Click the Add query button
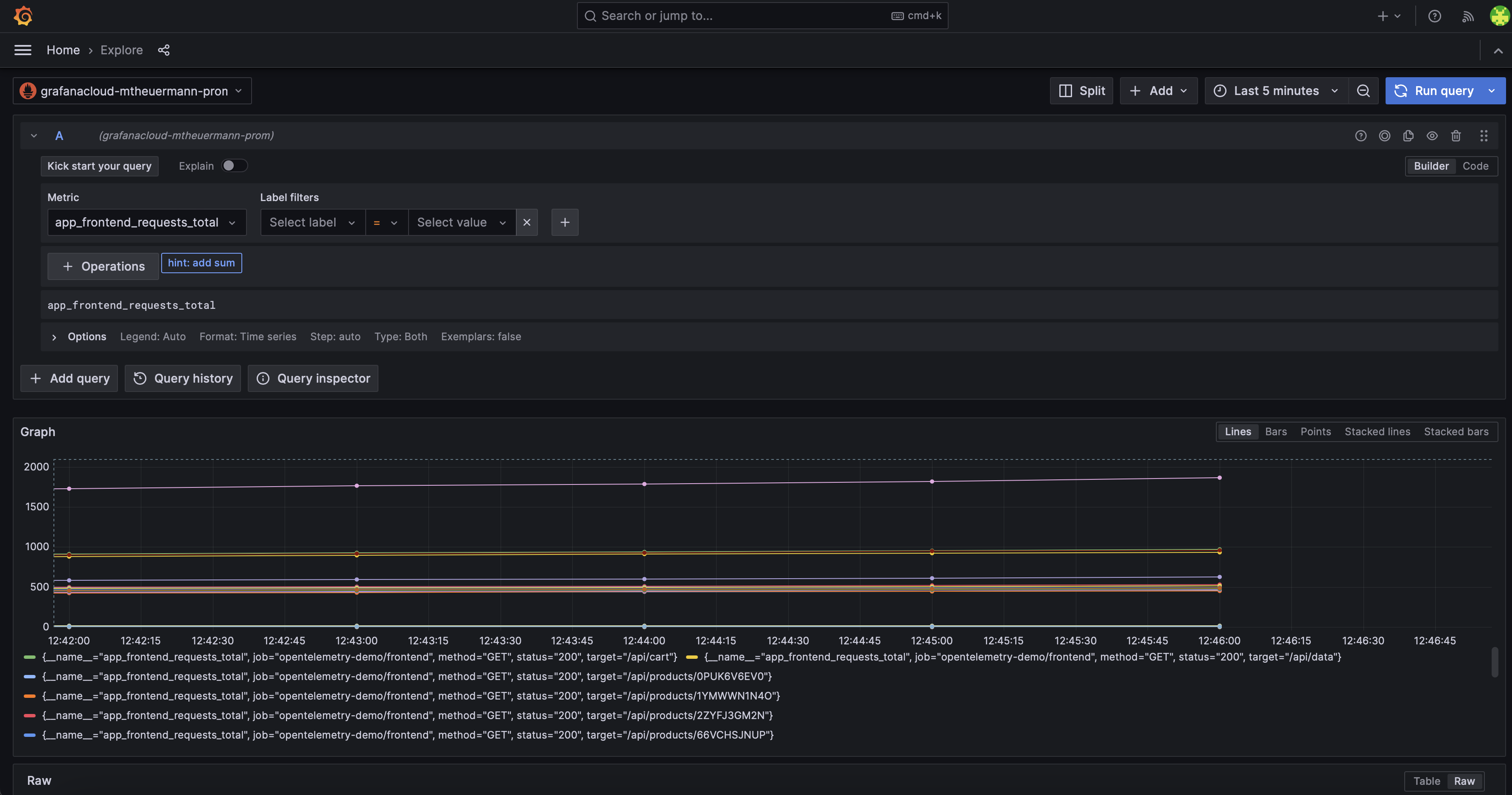Screen dimensions: 1512x795 69,378
